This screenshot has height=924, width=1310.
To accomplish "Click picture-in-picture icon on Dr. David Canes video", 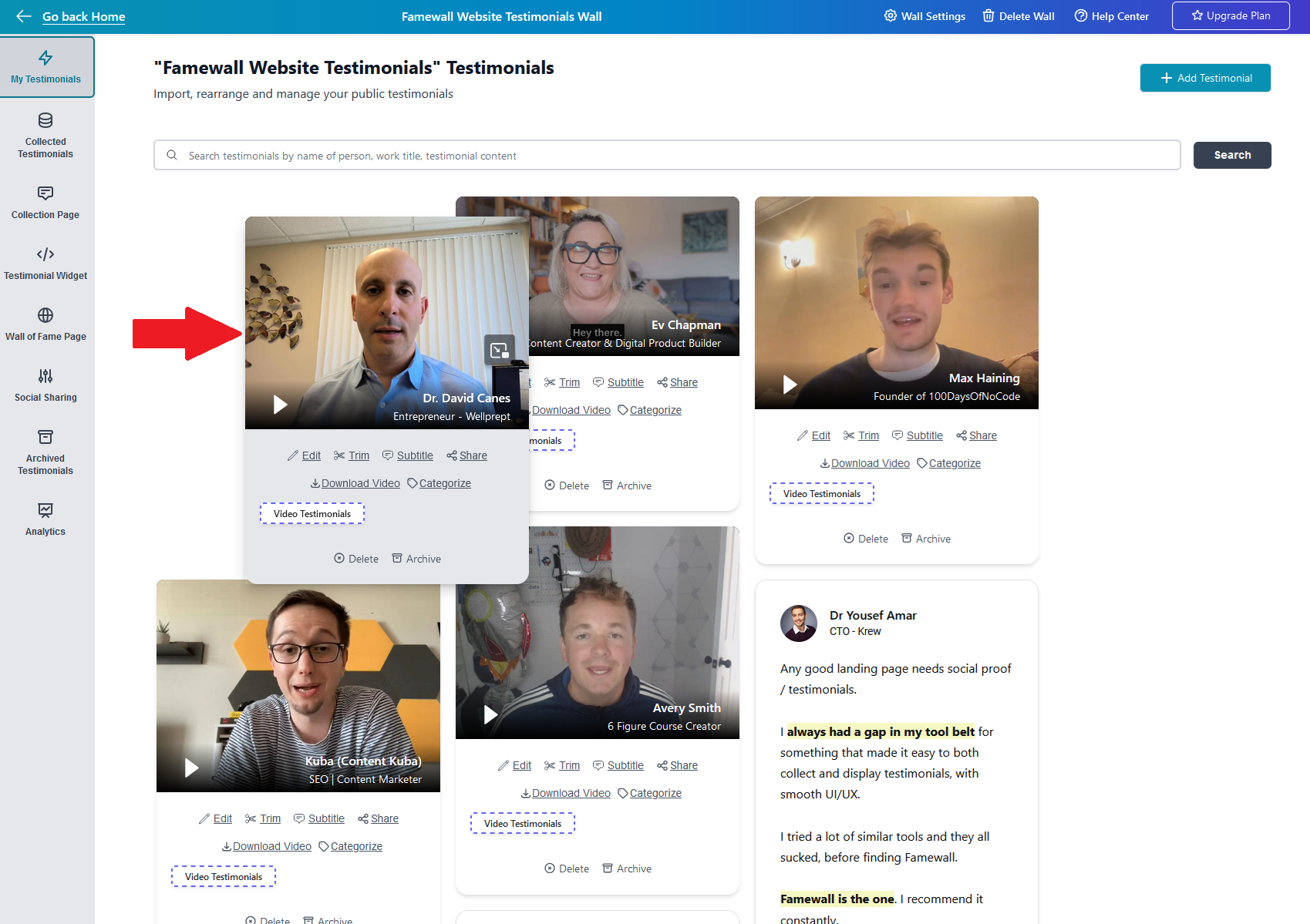I will point(499,350).
